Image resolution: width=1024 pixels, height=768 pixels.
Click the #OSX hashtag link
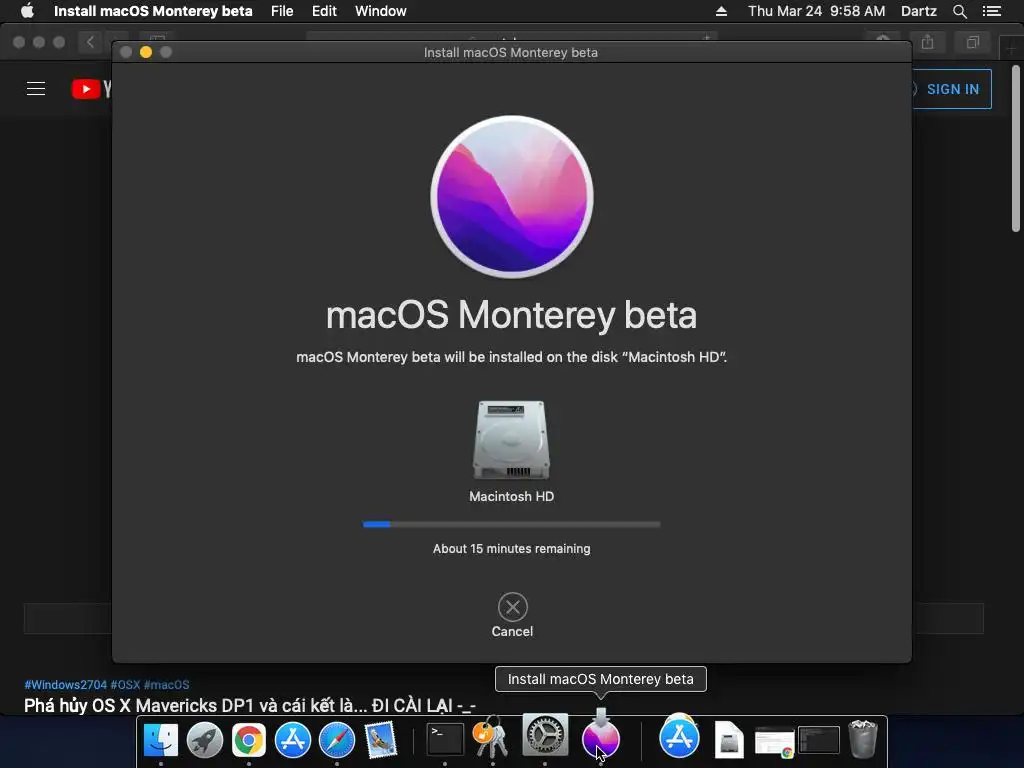click(x=125, y=684)
